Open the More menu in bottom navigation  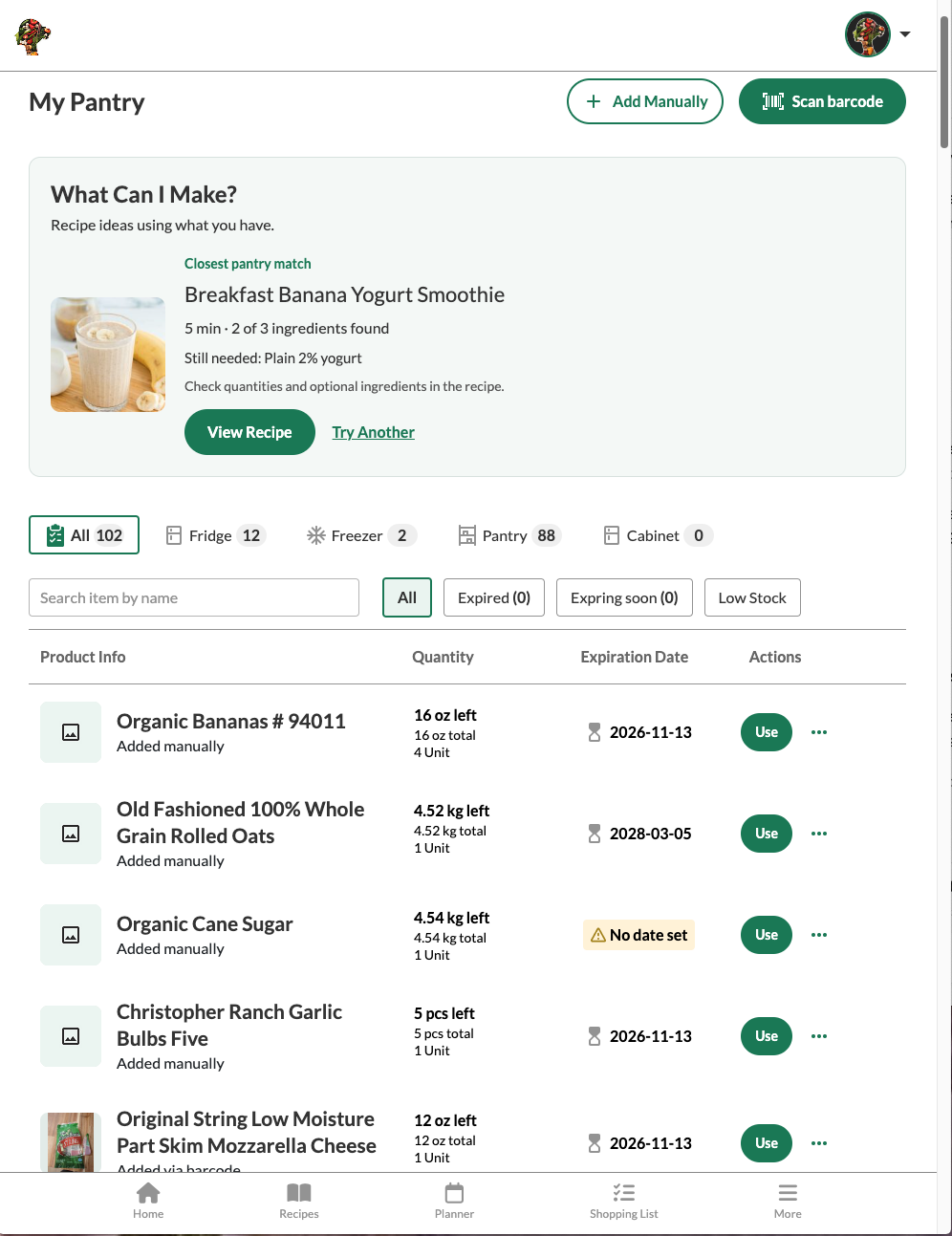[x=788, y=1202]
